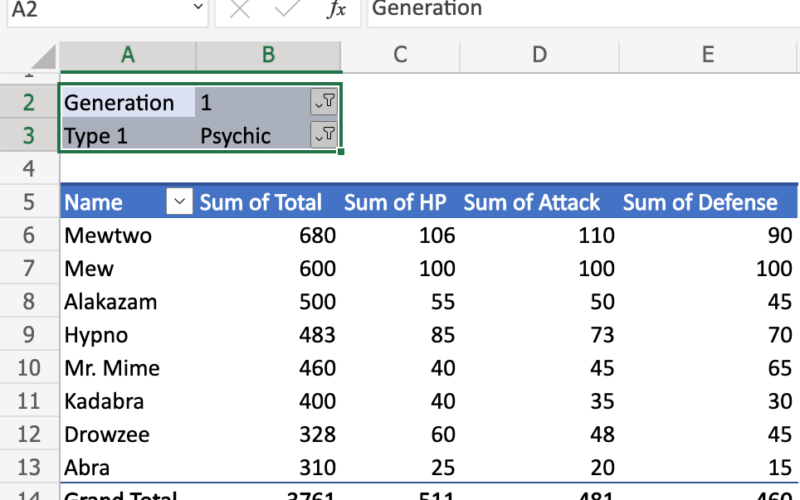
Task: Select row 11 header
Action: tap(29, 401)
